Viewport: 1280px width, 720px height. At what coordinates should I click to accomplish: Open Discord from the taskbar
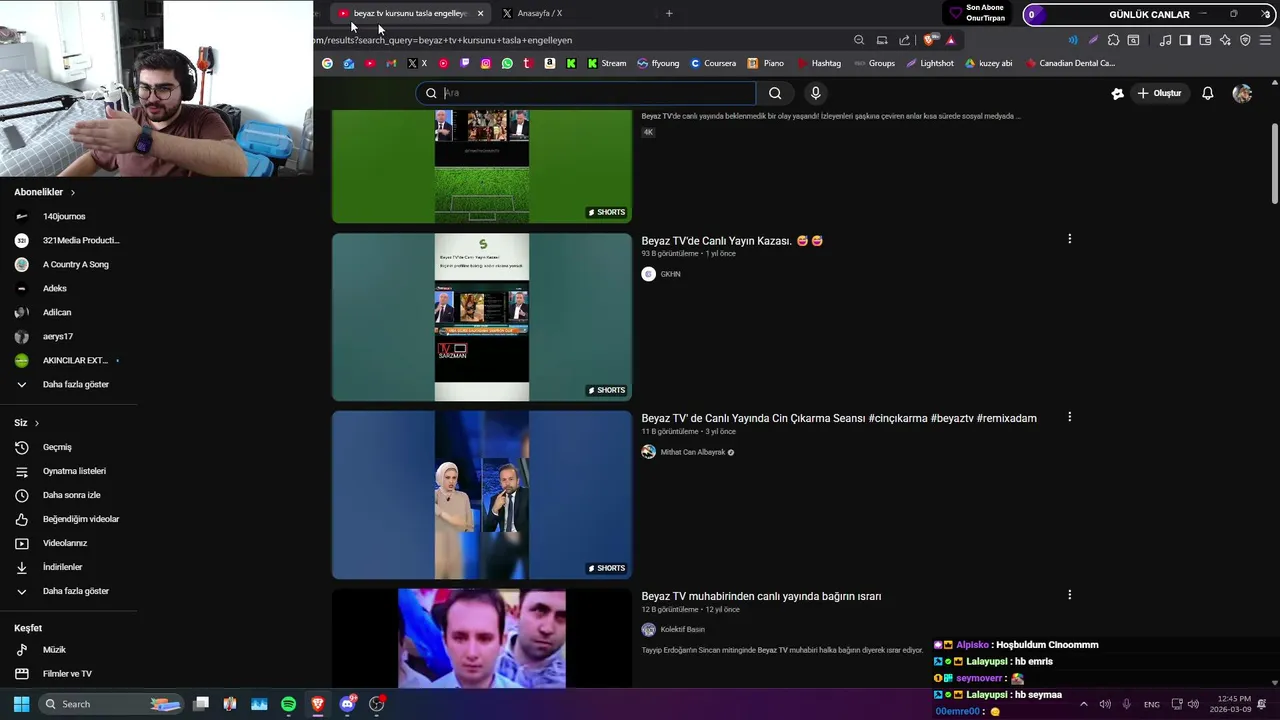347,704
